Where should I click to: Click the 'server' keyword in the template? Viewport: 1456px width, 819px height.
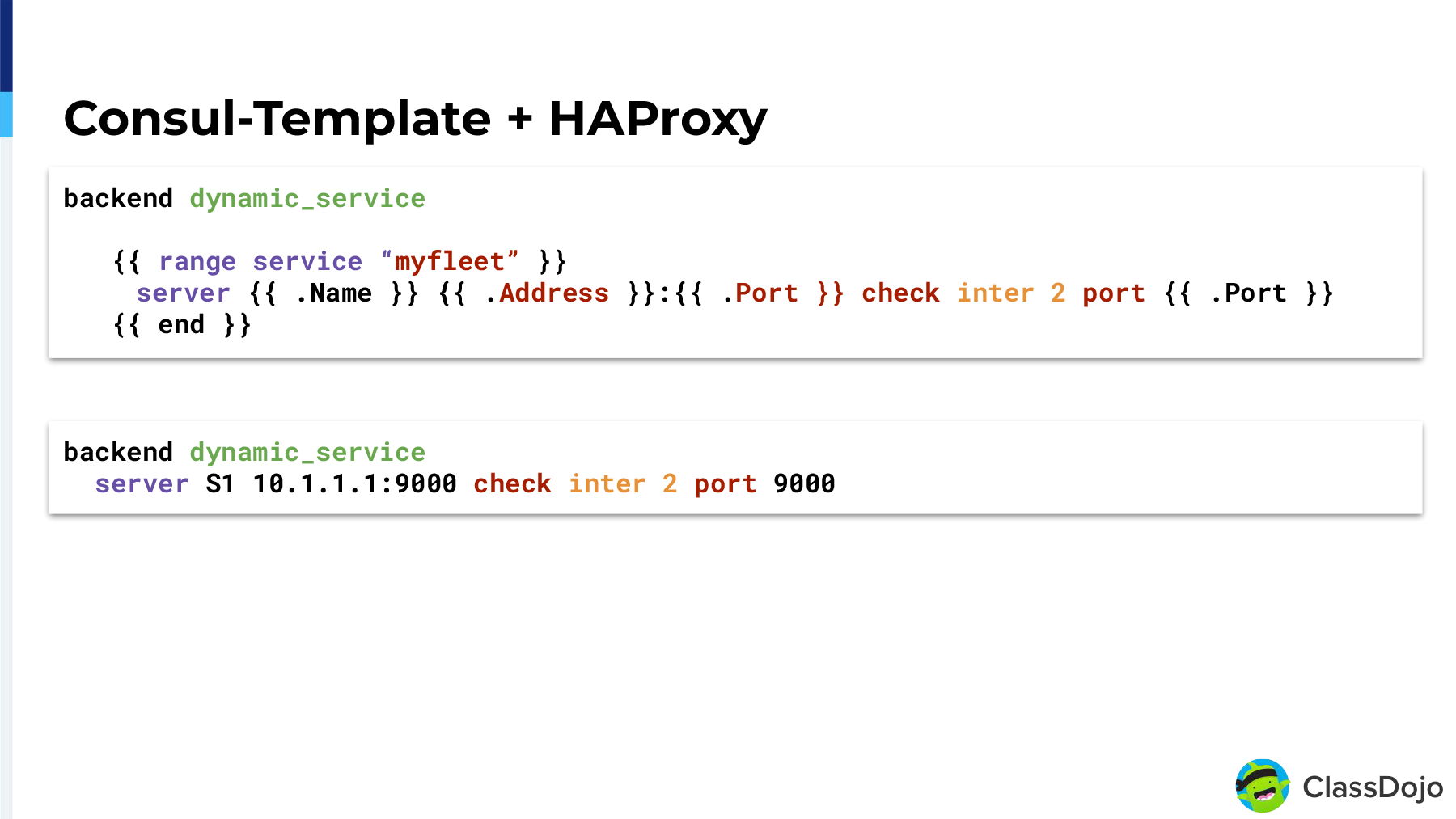coord(183,293)
